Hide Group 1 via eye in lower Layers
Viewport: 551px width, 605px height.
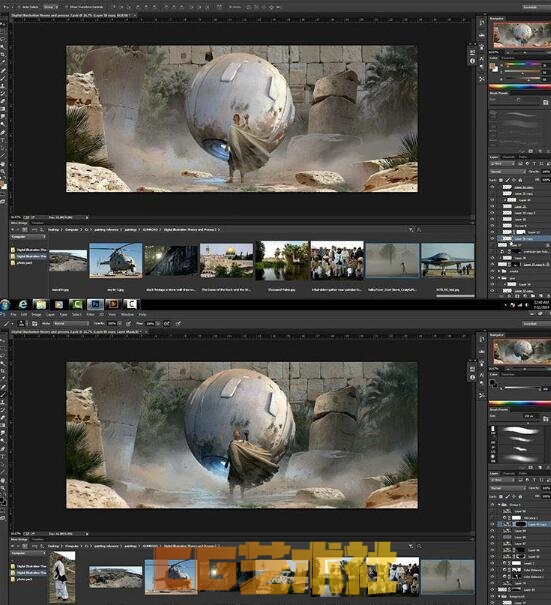492,505
